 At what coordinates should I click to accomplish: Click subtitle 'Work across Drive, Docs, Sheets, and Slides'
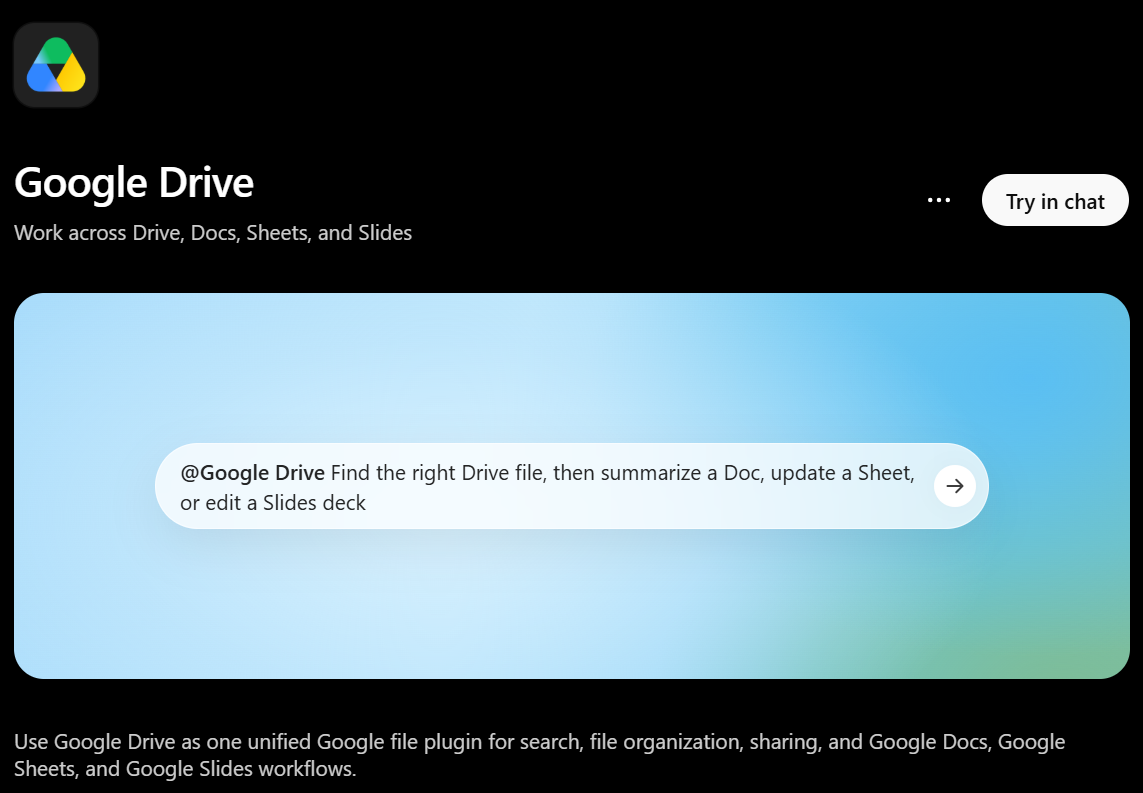(x=213, y=233)
